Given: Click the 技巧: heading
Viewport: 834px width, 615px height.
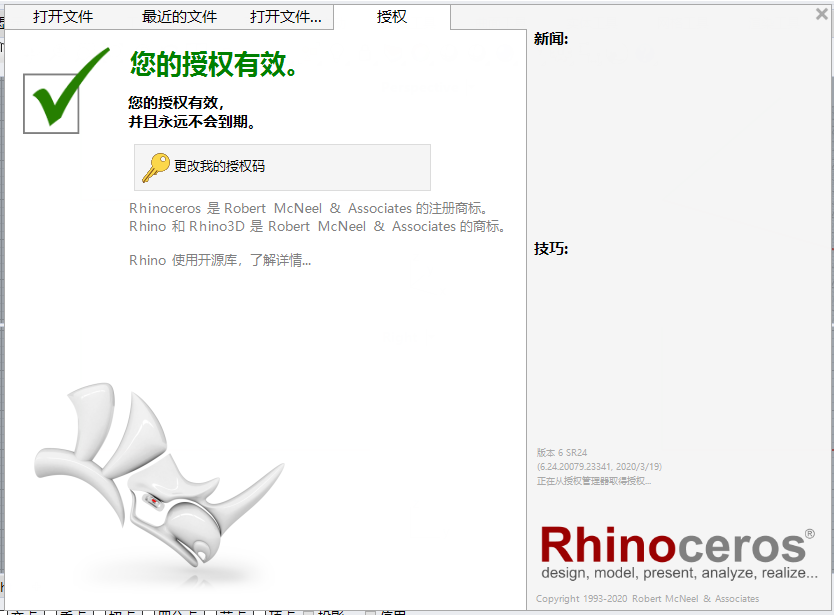Looking at the screenshot, I should (x=551, y=248).
